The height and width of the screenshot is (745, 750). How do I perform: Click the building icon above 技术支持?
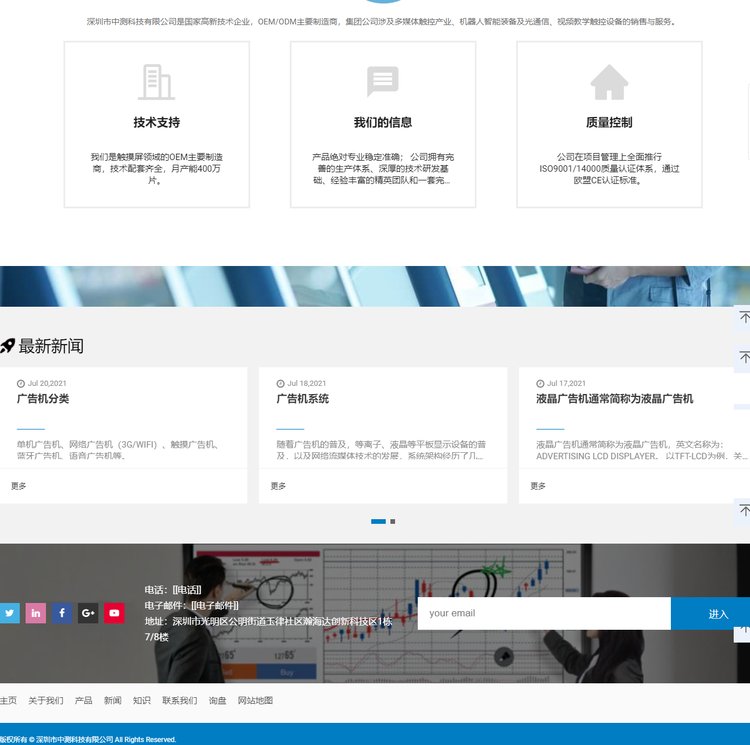pyautogui.click(x=156, y=82)
